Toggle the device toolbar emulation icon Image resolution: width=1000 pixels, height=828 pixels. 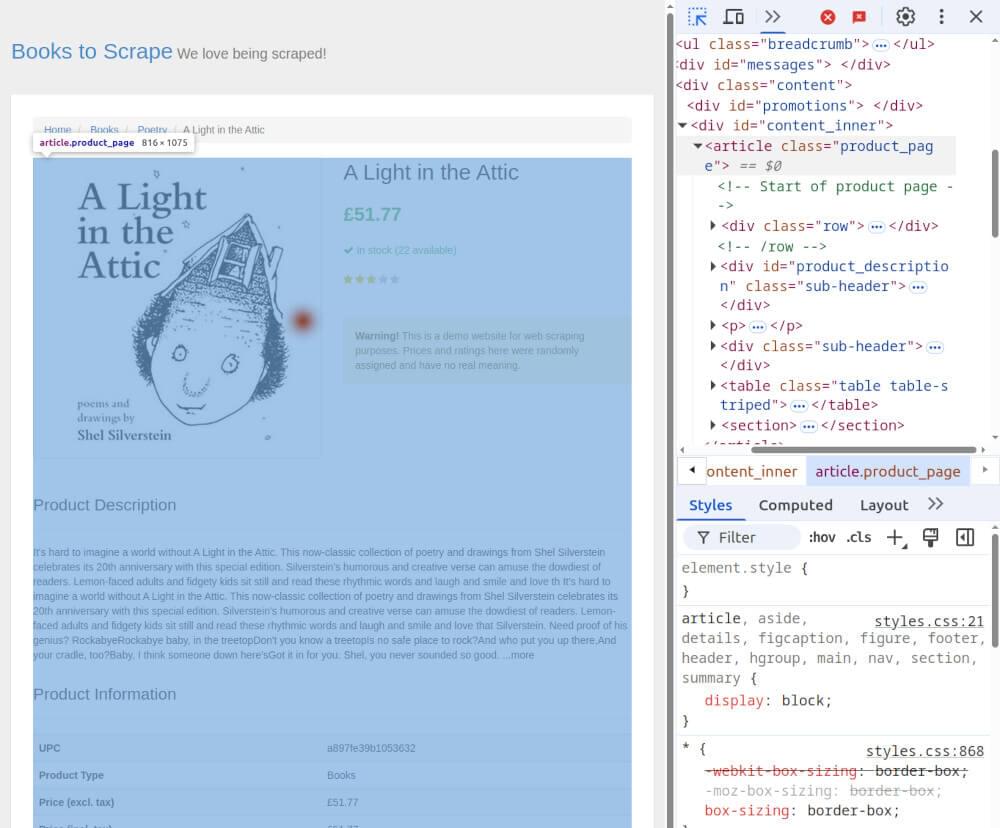(x=733, y=16)
